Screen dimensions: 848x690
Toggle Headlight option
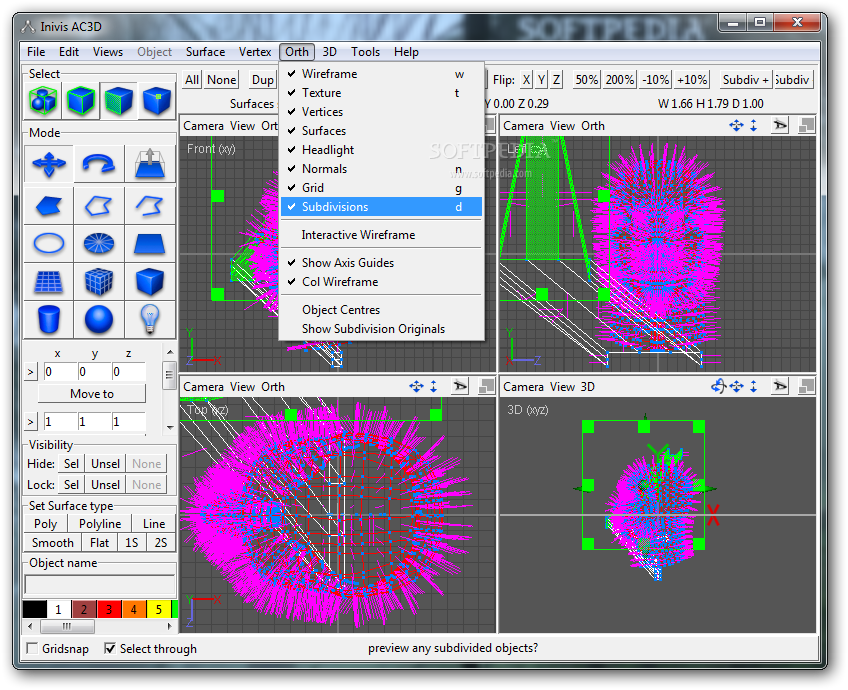[x=381, y=150]
